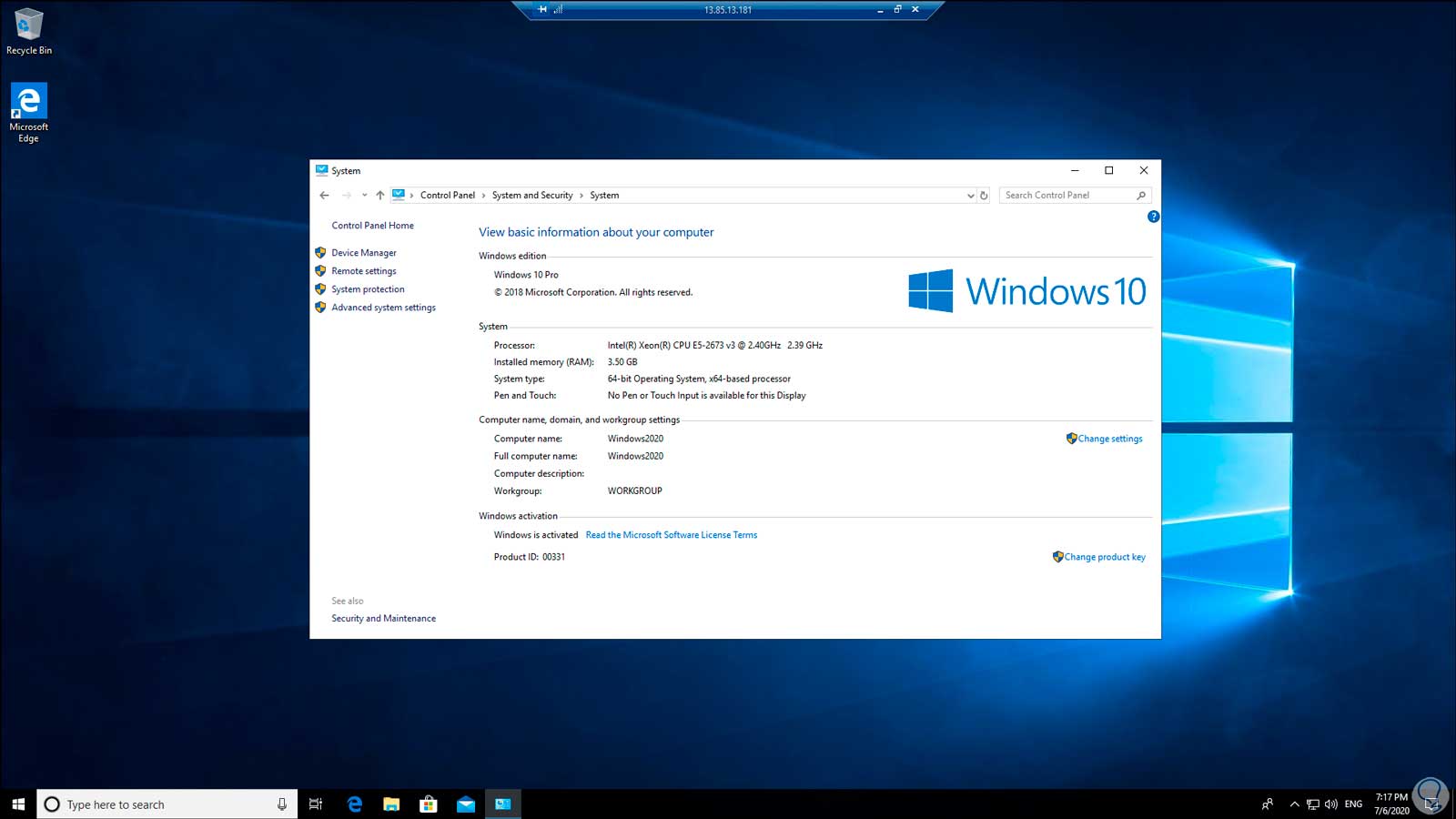Click the No Pen or Touch Input text

pyautogui.click(x=706, y=396)
